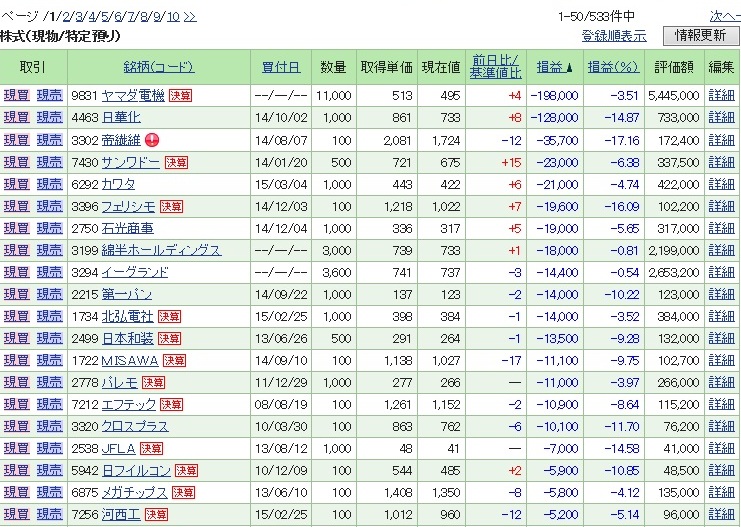Click 現買 for 綿半ホールディングス row

17,250
